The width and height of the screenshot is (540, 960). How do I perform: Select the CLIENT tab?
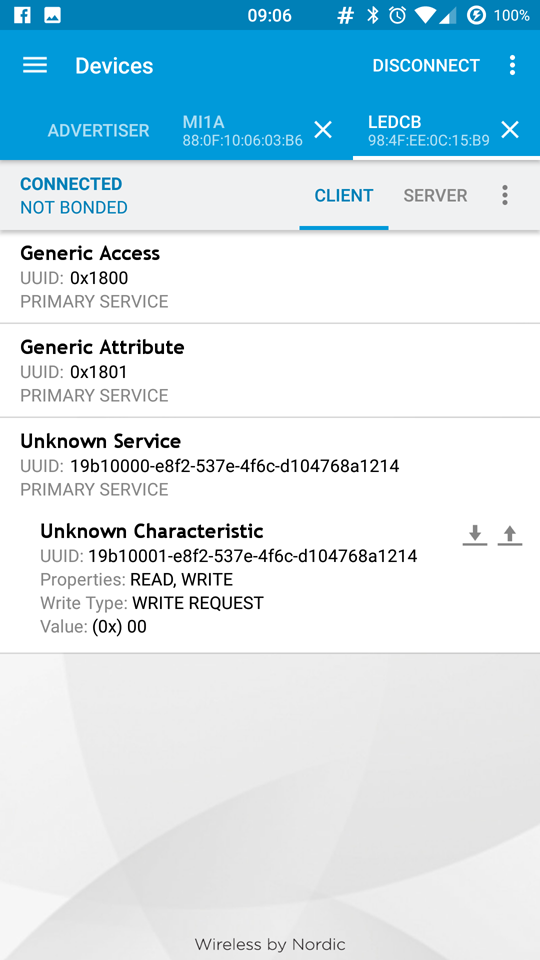[343, 196]
